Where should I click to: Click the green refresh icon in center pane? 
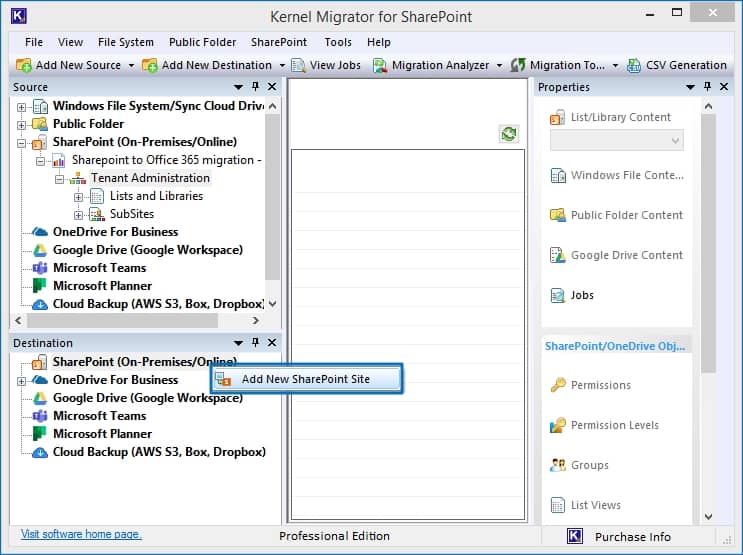(x=509, y=134)
